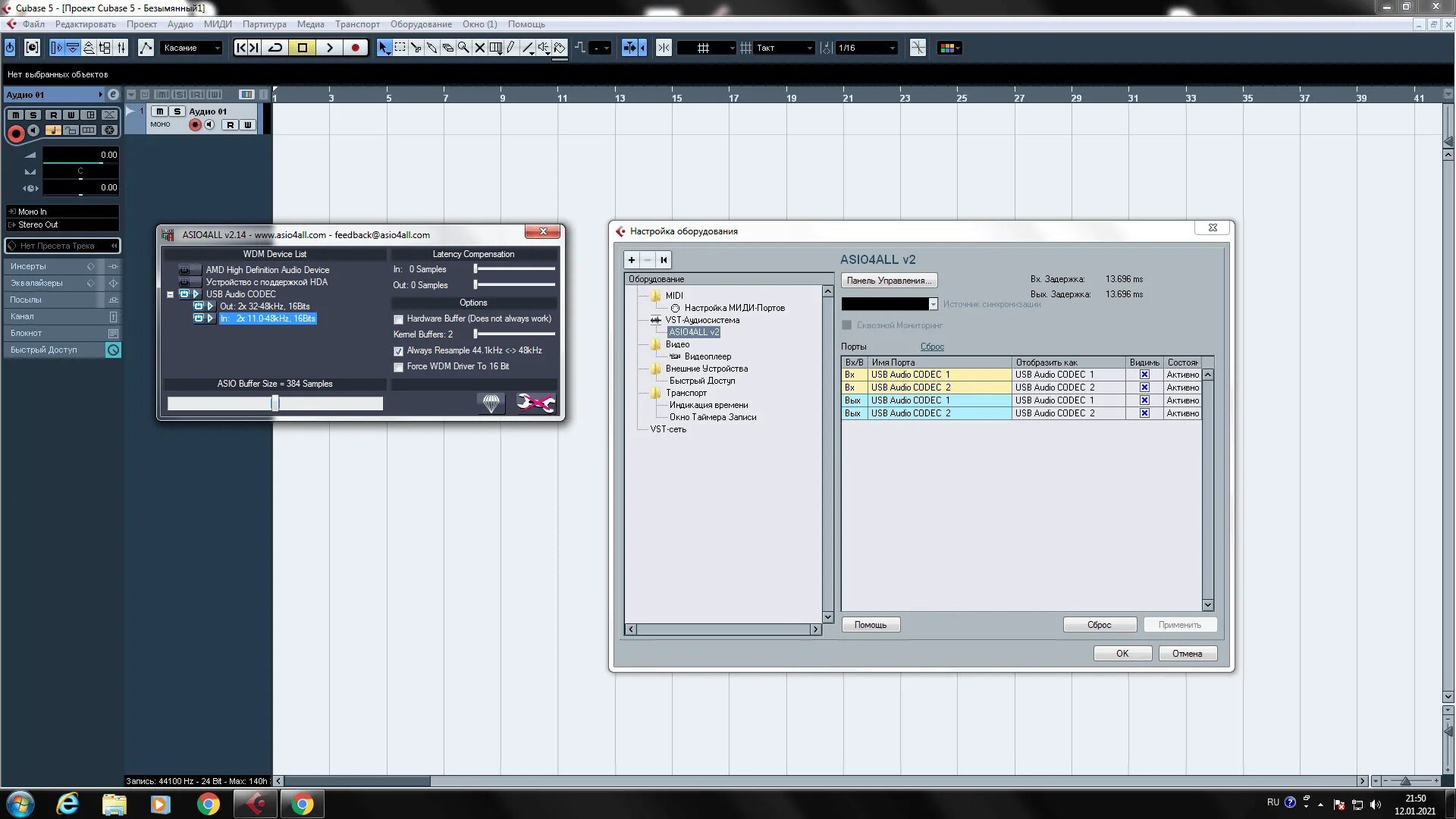The width and height of the screenshot is (1456, 819).
Task: Select VST-Аудиосистема in device tree
Action: coord(702,320)
